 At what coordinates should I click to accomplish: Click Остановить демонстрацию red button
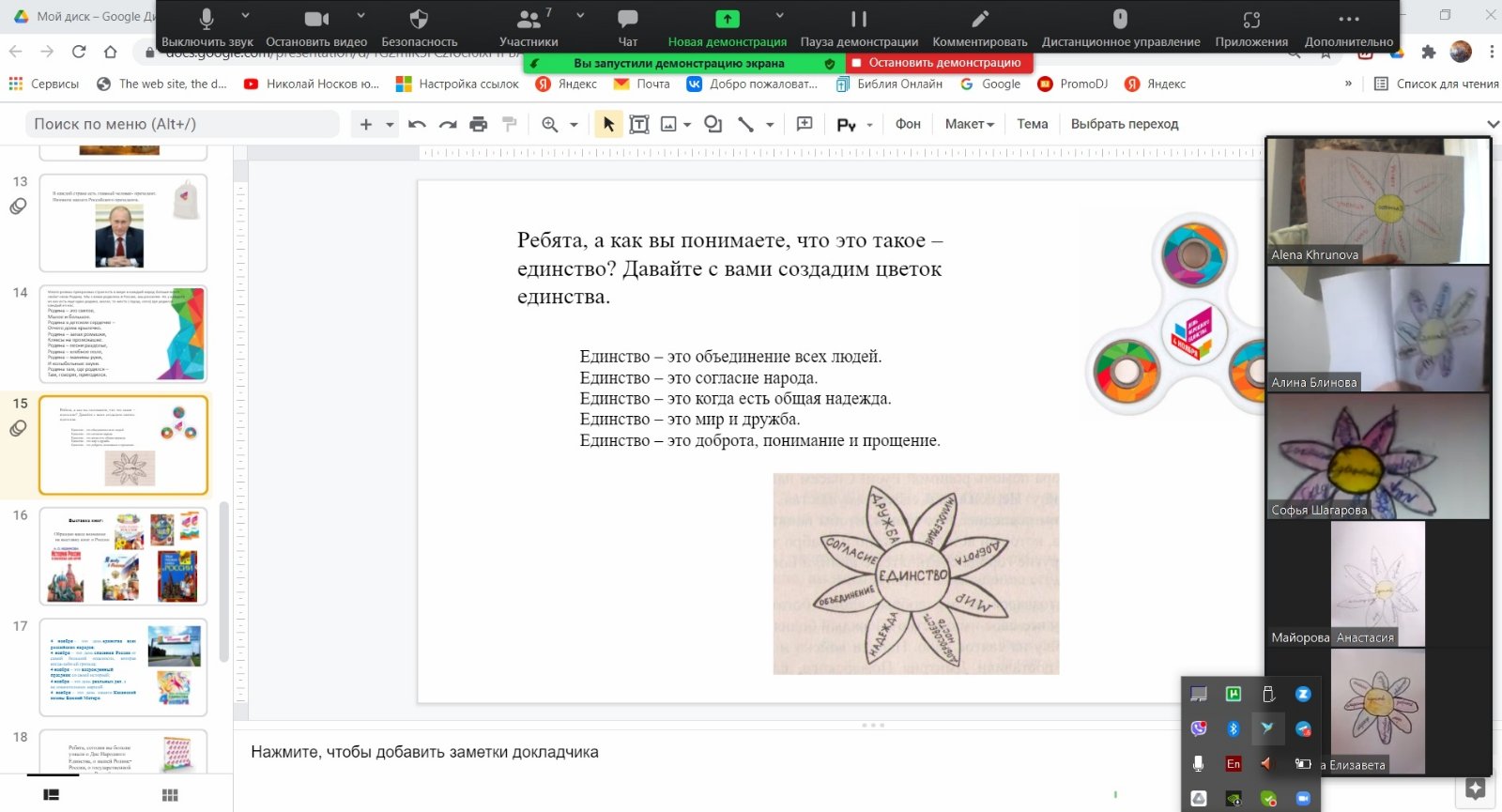[940, 63]
